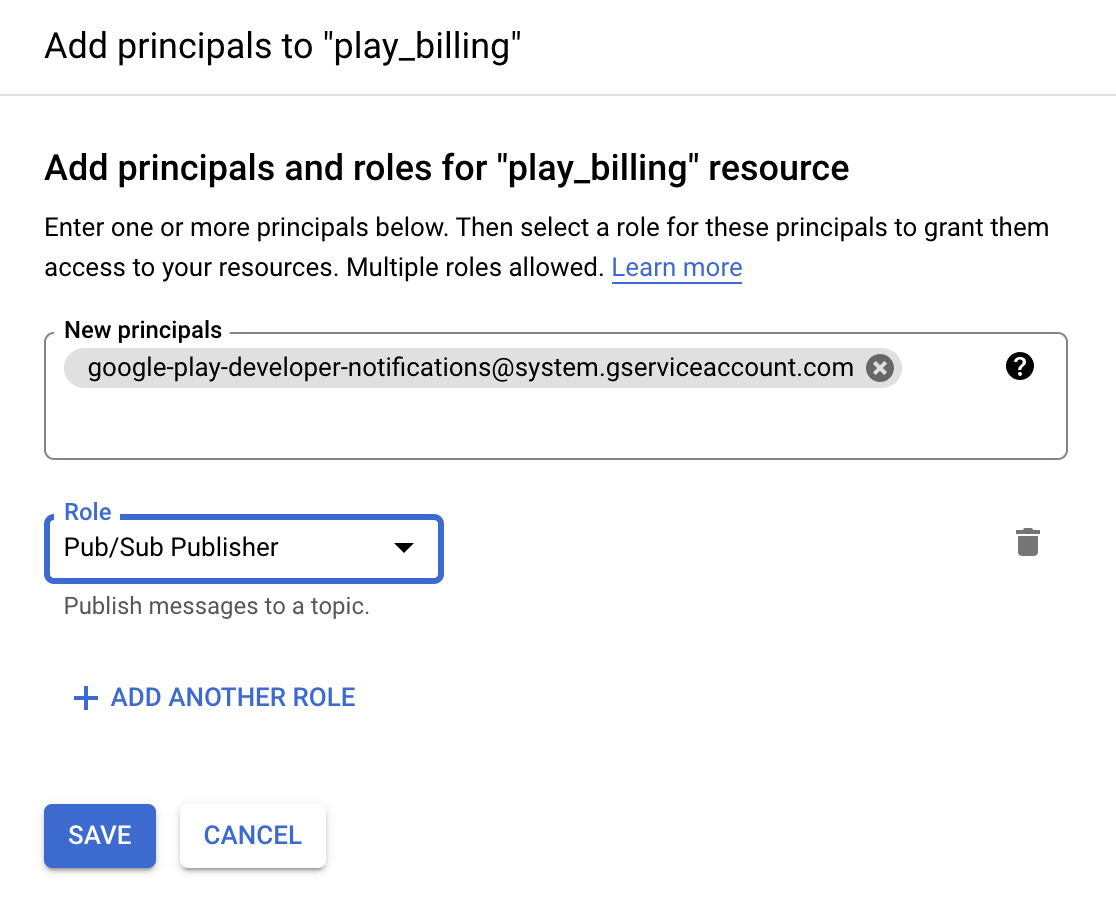Click the 'Enter one or more principals' description
The width and height of the screenshot is (1116, 912).
pyautogui.click(x=546, y=227)
